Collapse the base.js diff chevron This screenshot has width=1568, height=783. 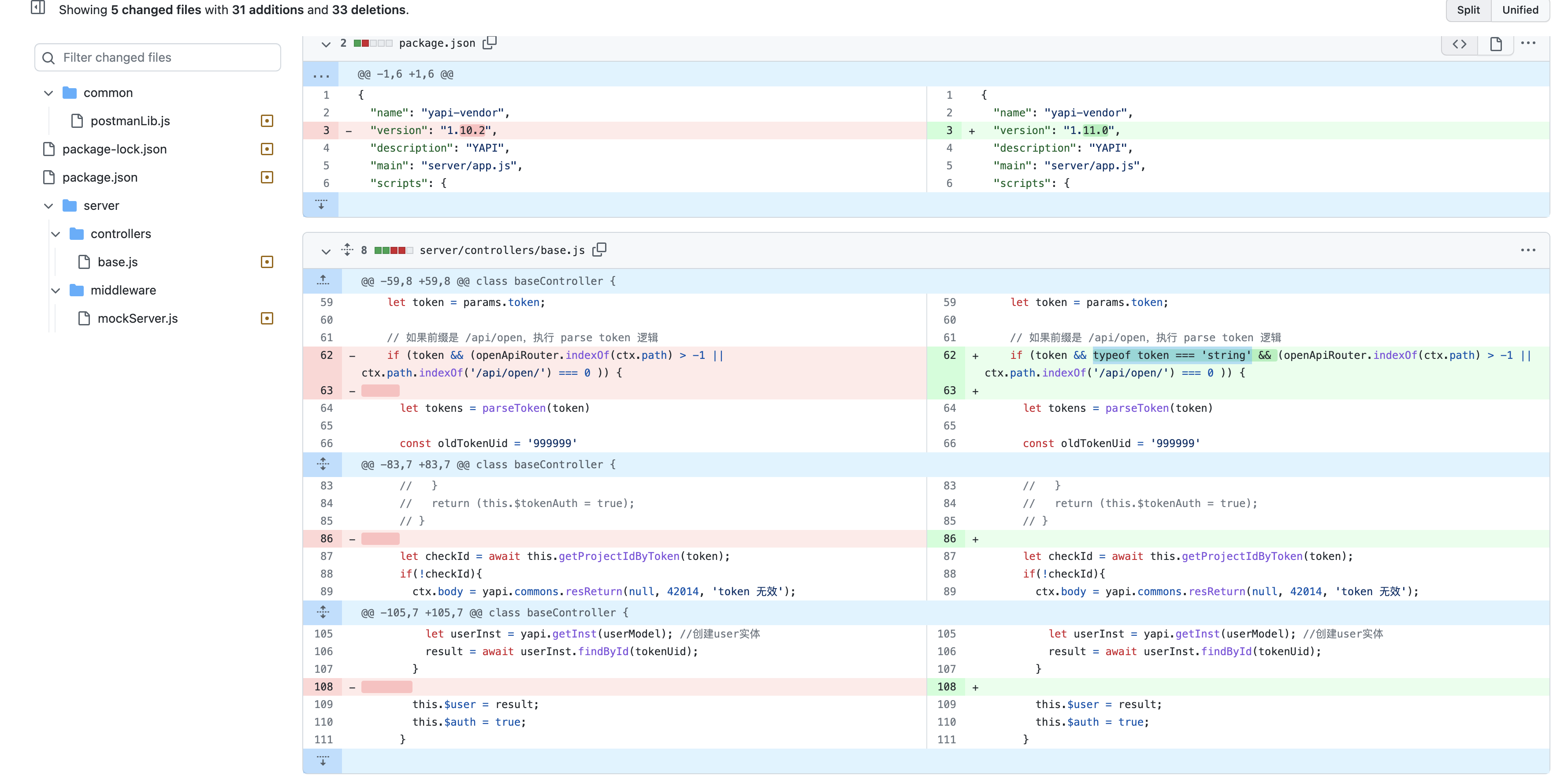326,251
